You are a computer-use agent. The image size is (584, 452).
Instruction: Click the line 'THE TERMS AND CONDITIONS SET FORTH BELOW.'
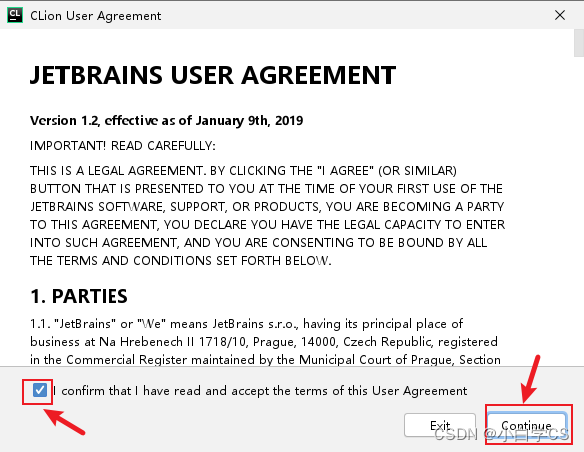coord(181,261)
